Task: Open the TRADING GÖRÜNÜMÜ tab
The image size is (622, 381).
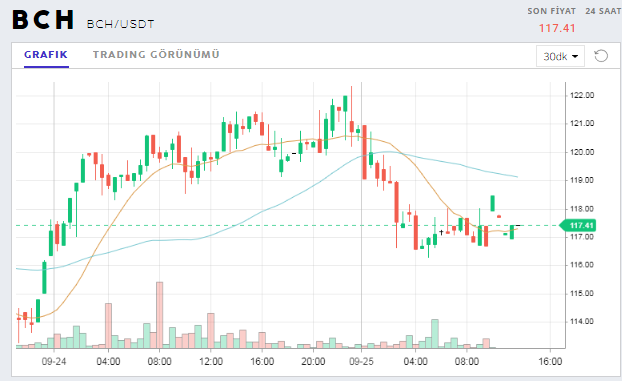Action: pyautogui.click(x=156, y=54)
